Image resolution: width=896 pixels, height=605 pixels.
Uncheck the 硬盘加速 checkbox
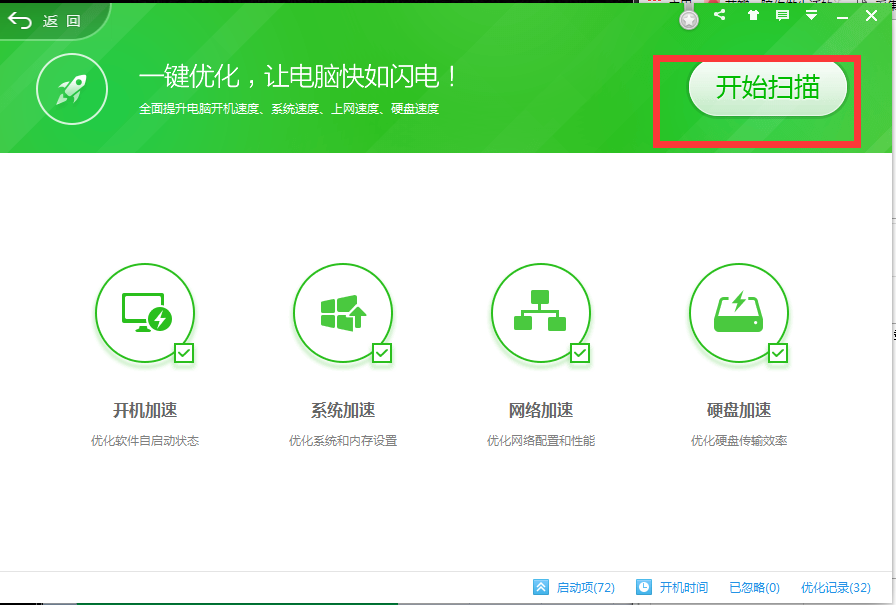[x=778, y=353]
